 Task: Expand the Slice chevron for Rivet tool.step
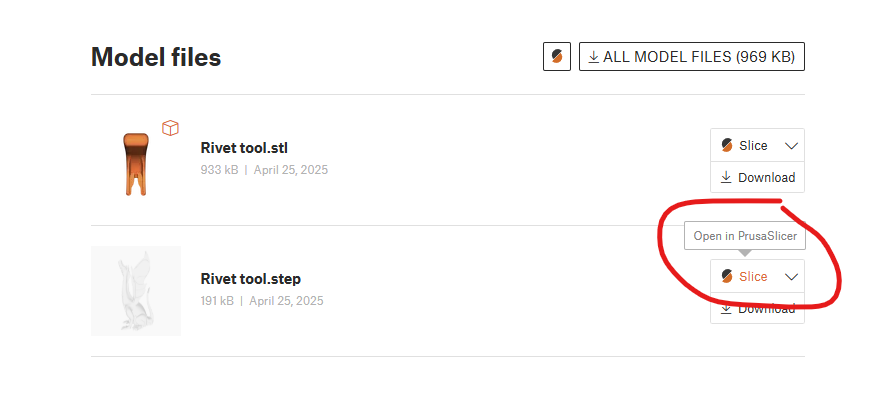click(791, 277)
